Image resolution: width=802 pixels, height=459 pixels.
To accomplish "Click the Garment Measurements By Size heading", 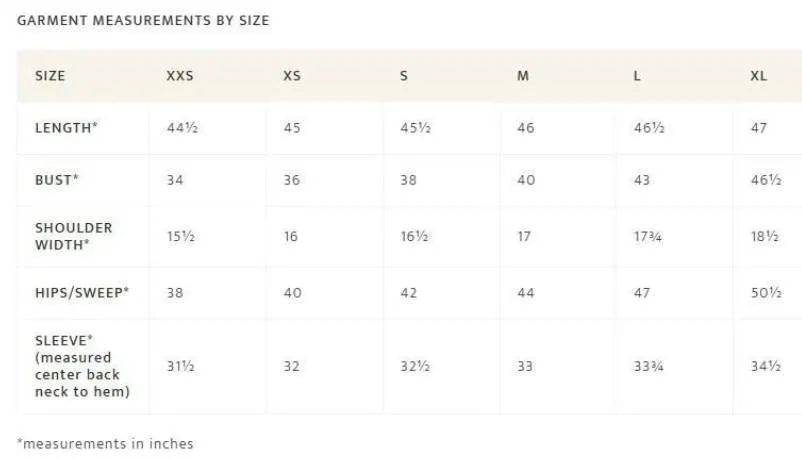I will coord(143,20).
